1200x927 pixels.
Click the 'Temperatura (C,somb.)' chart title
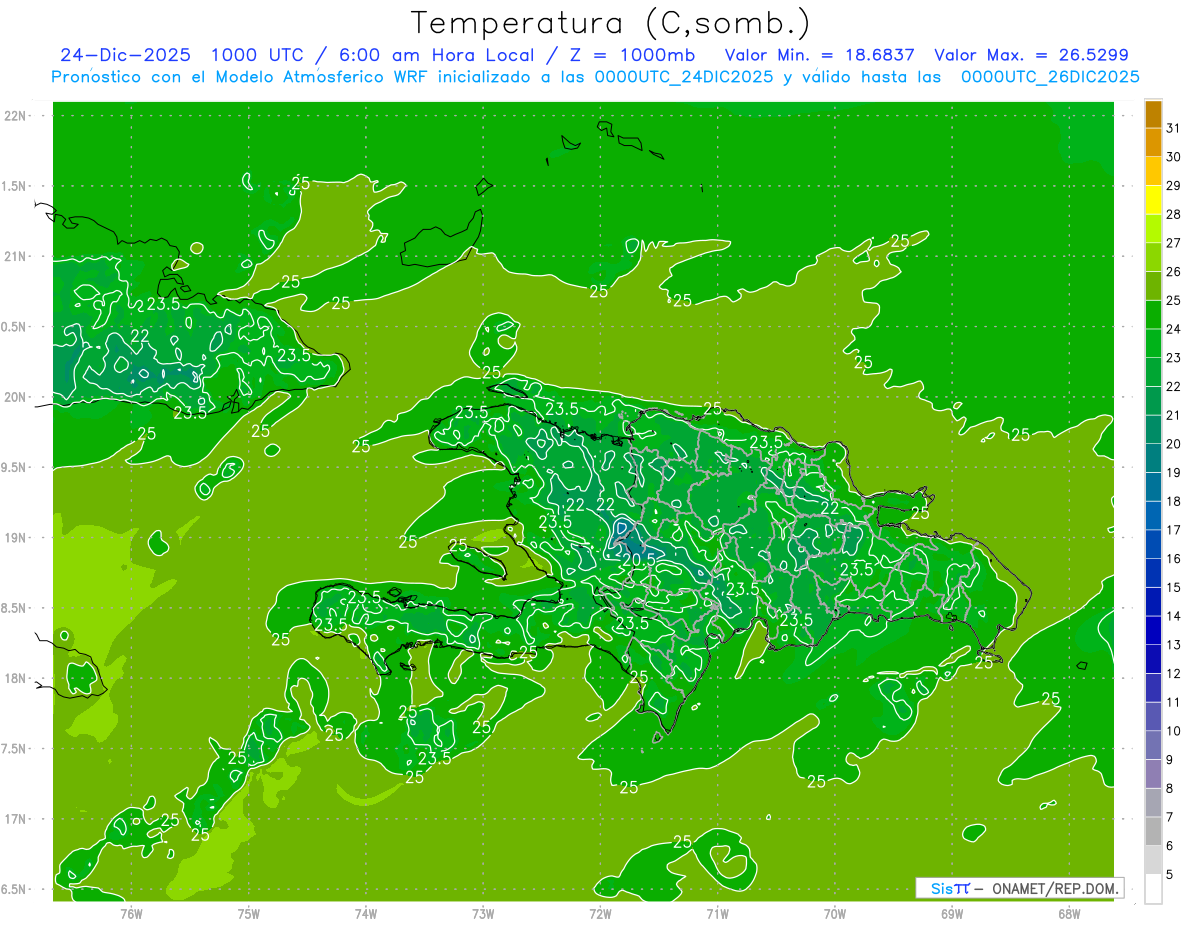point(611,23)
